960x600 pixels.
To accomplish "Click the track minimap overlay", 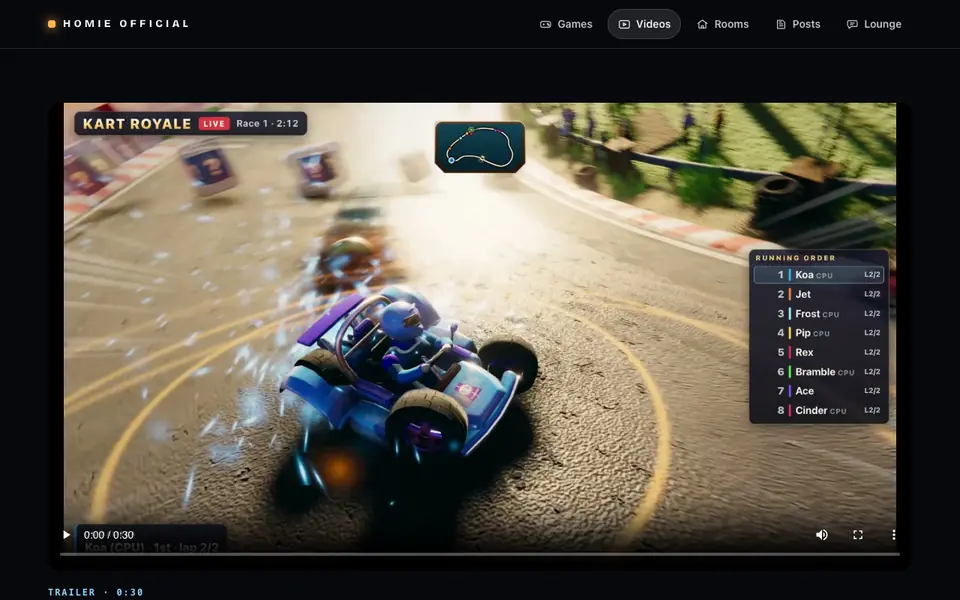I will pos(480,147).
